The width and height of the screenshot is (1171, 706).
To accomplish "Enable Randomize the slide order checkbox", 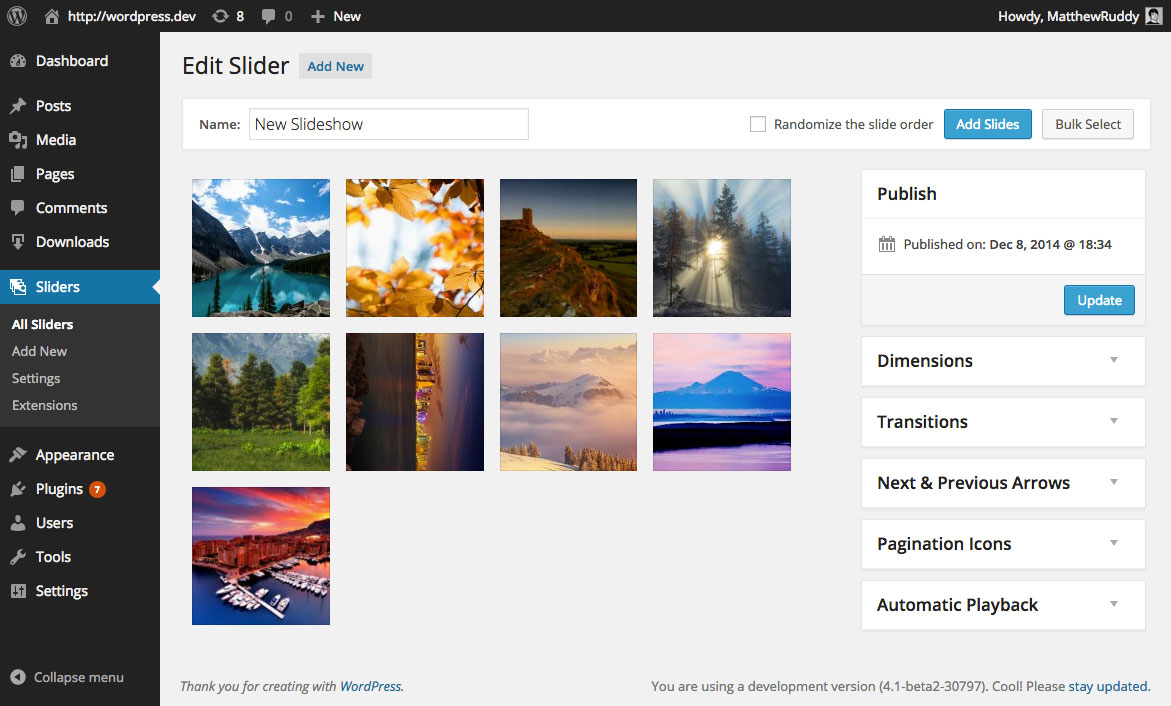I will (758, 124).
